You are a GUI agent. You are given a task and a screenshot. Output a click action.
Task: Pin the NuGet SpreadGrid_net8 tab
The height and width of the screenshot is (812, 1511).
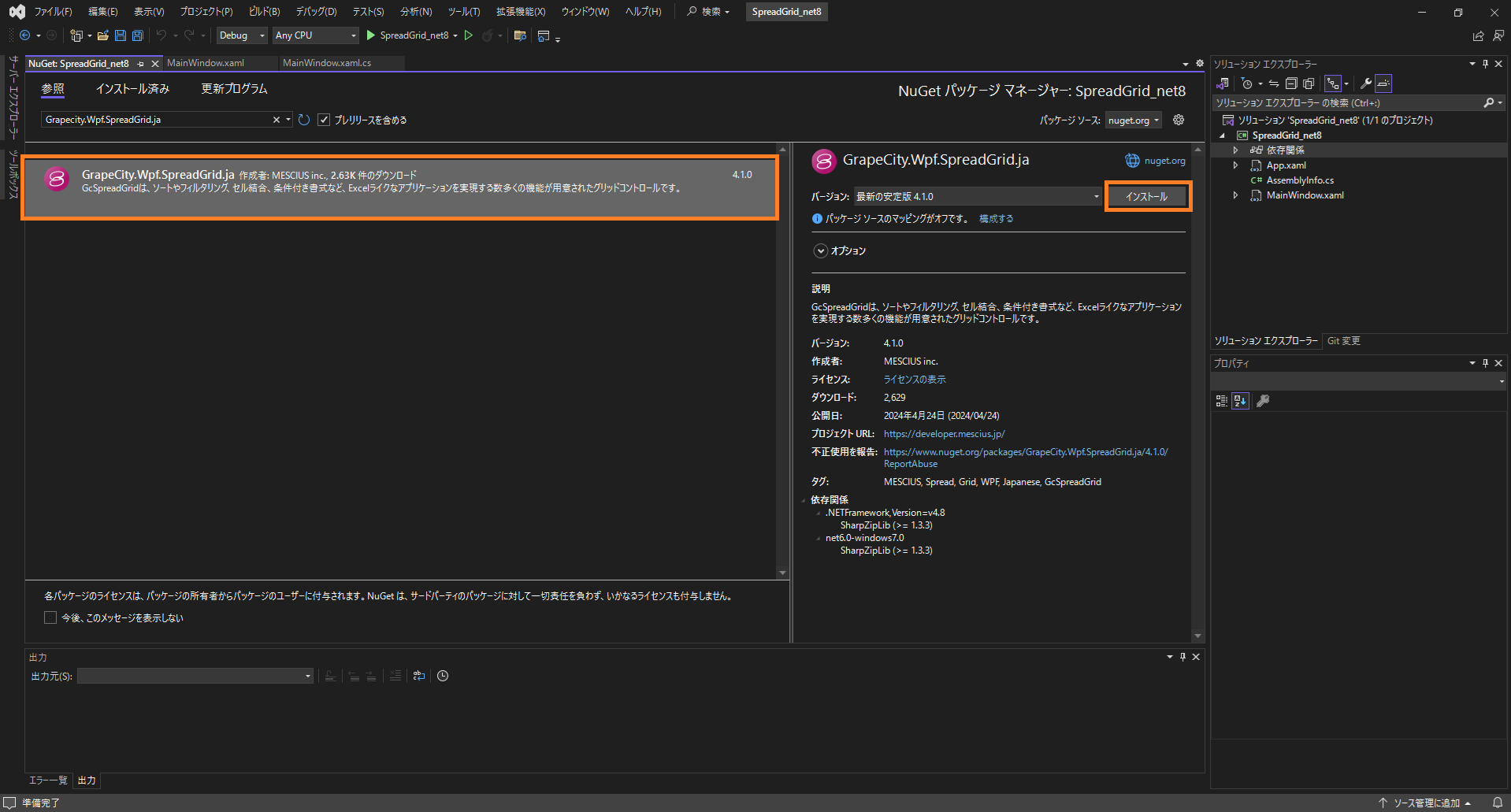[141, 64]
